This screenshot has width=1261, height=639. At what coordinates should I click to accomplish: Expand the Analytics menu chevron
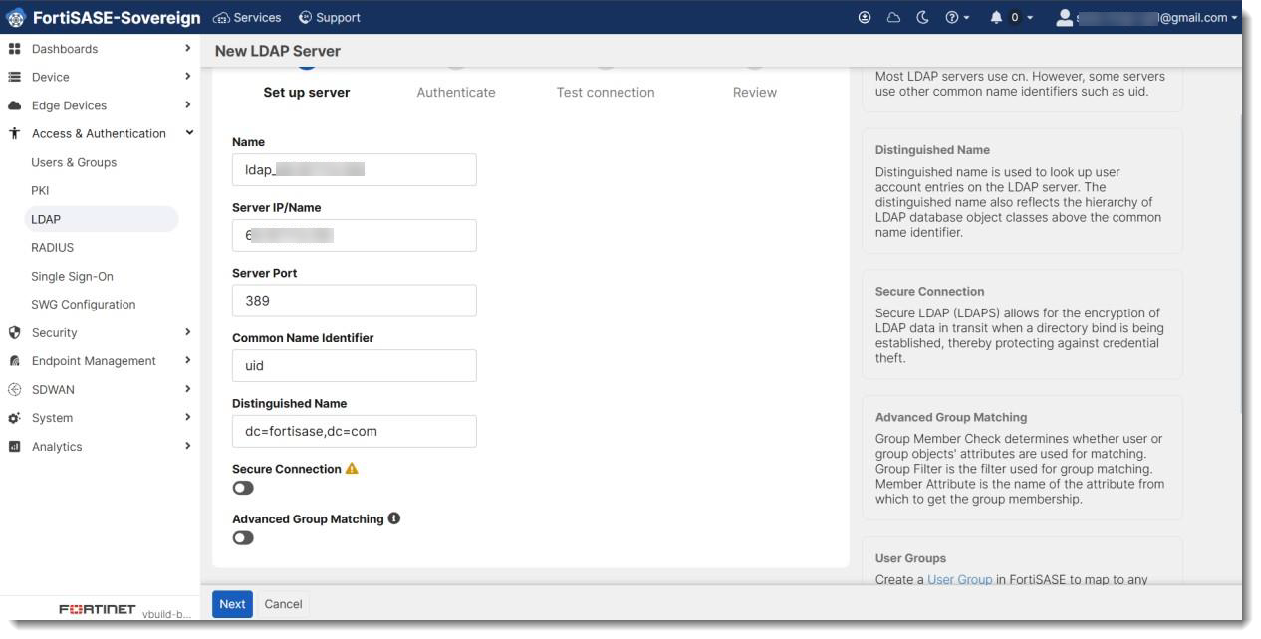tap(187, 446)
